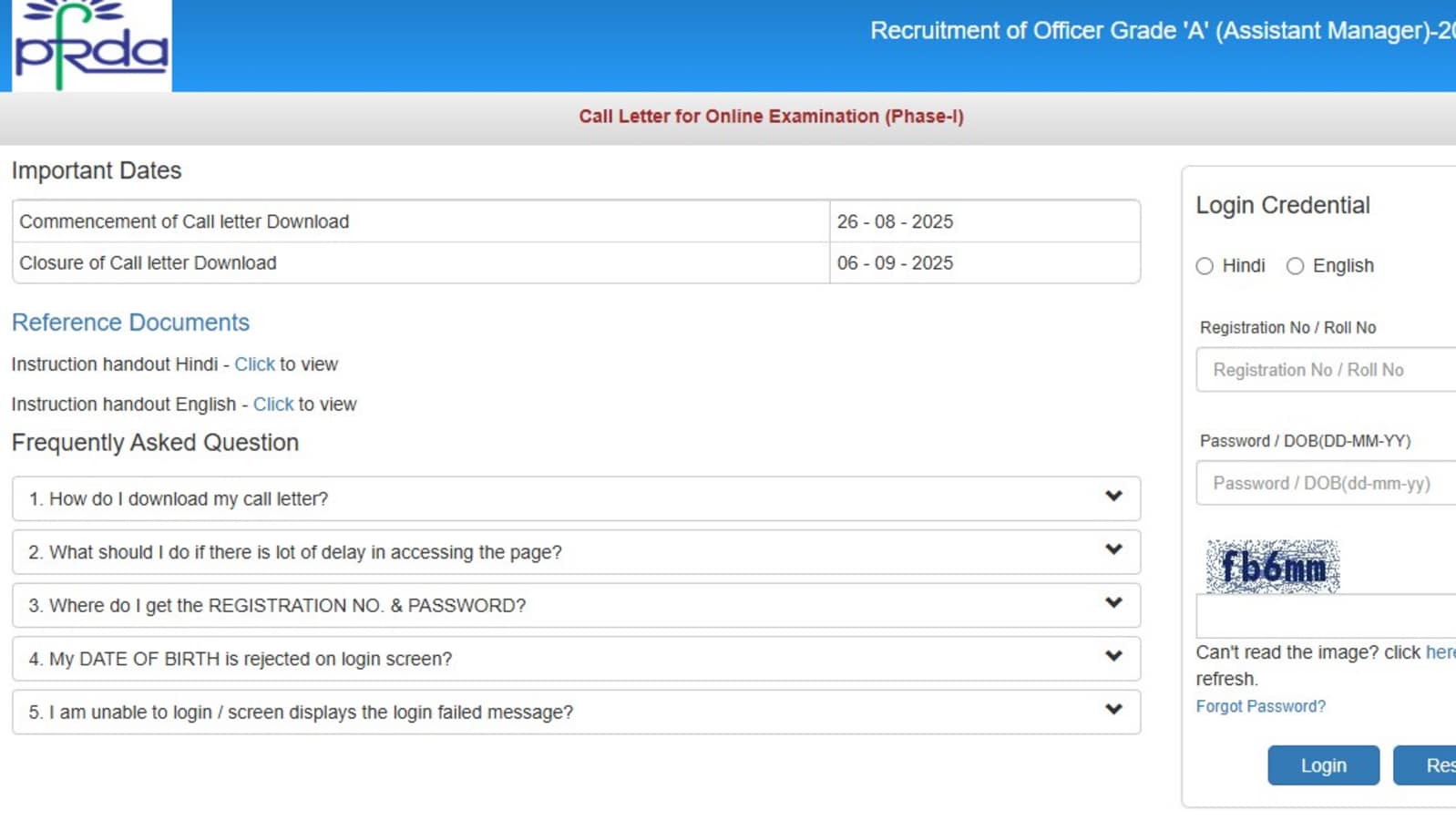Open the English instruction handout Click link
Viewport: 1456px width, 820px height.
(x=273, y=405)
